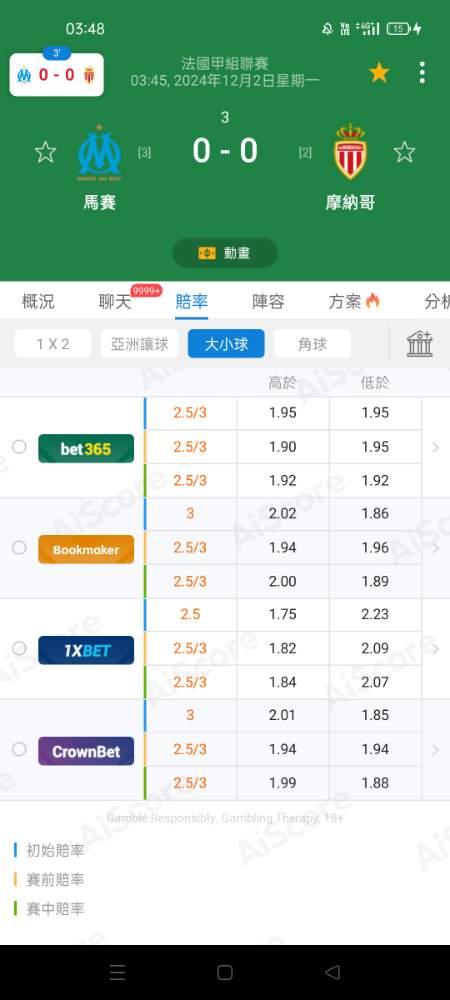Tap the 賽中賠率 legend entry
The height and width of the screenshot is (1000, 450).
[49, 909]
